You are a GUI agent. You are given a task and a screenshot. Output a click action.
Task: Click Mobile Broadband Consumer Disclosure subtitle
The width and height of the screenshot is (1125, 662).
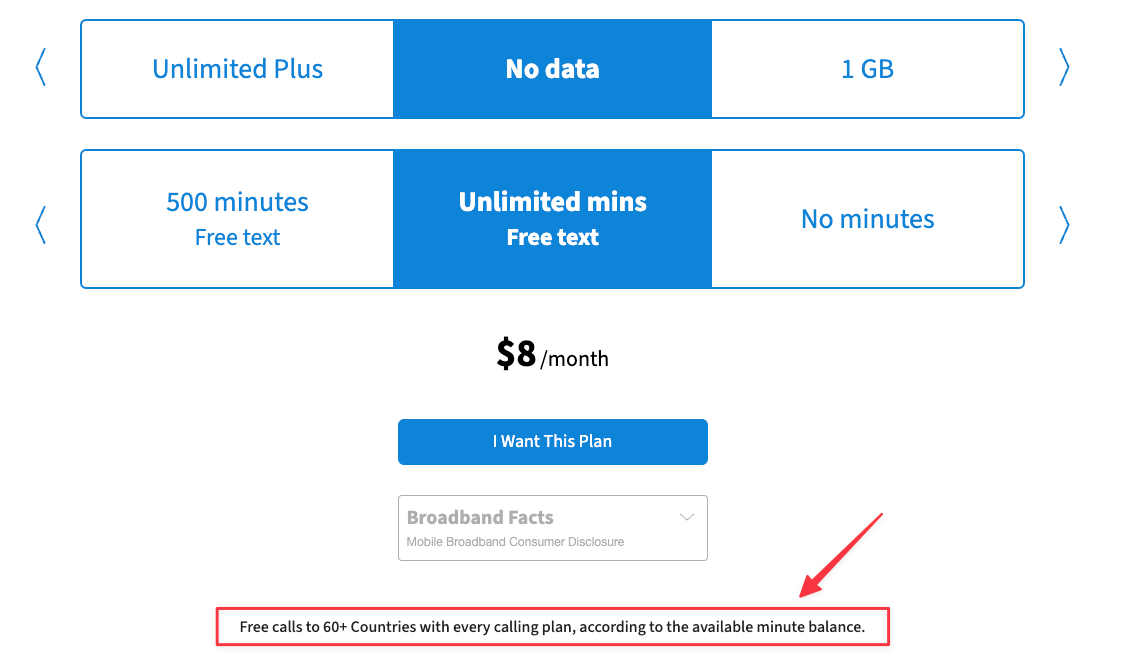pos(515,542)
